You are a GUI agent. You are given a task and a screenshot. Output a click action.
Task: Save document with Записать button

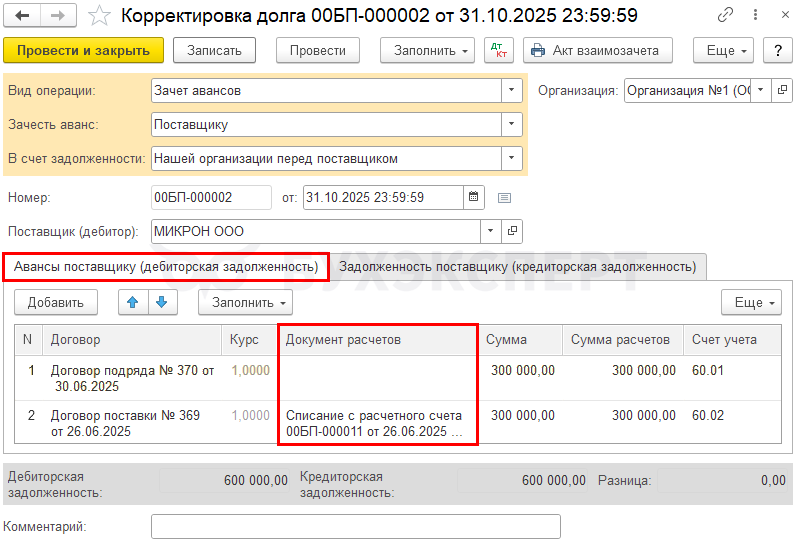coord(214,50)
